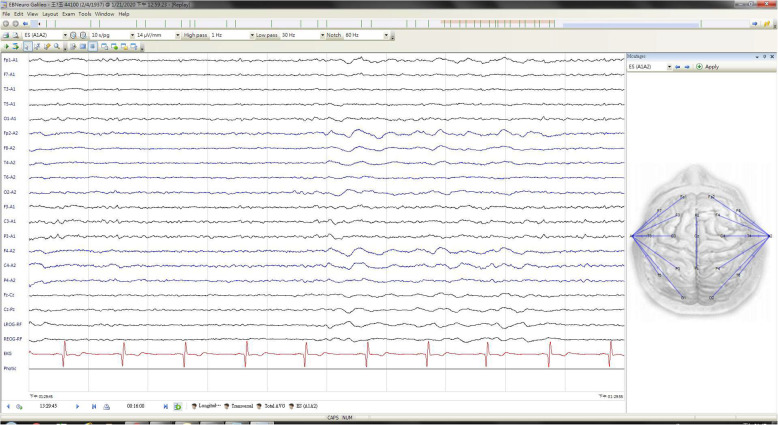Click the second round gray navigation button
Viewport: 778px width, 425px height.
tap(15, 23)
